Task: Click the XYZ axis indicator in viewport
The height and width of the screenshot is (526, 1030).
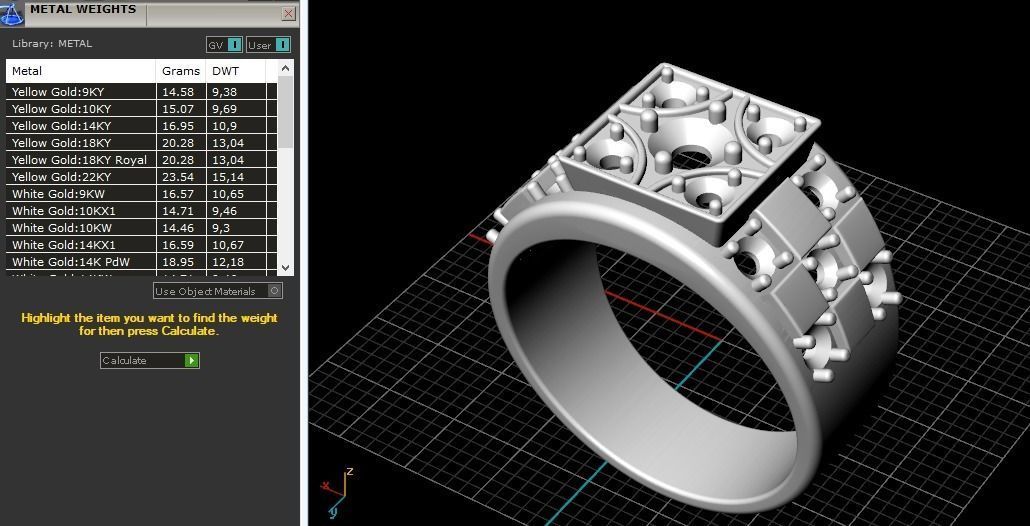Action: pos(338,491)
